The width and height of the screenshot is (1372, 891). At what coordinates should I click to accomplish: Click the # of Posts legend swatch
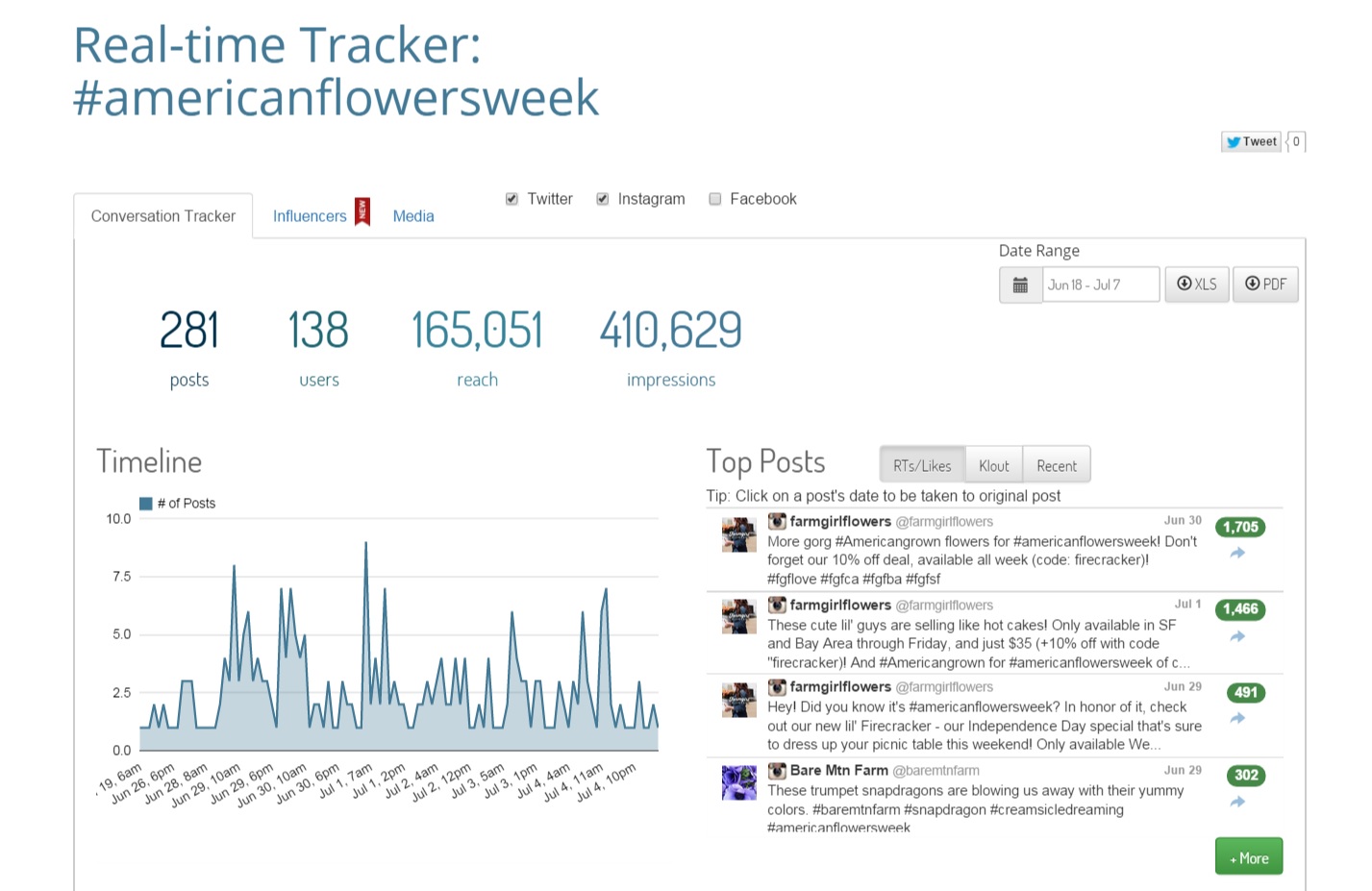[x=146, y=504]
